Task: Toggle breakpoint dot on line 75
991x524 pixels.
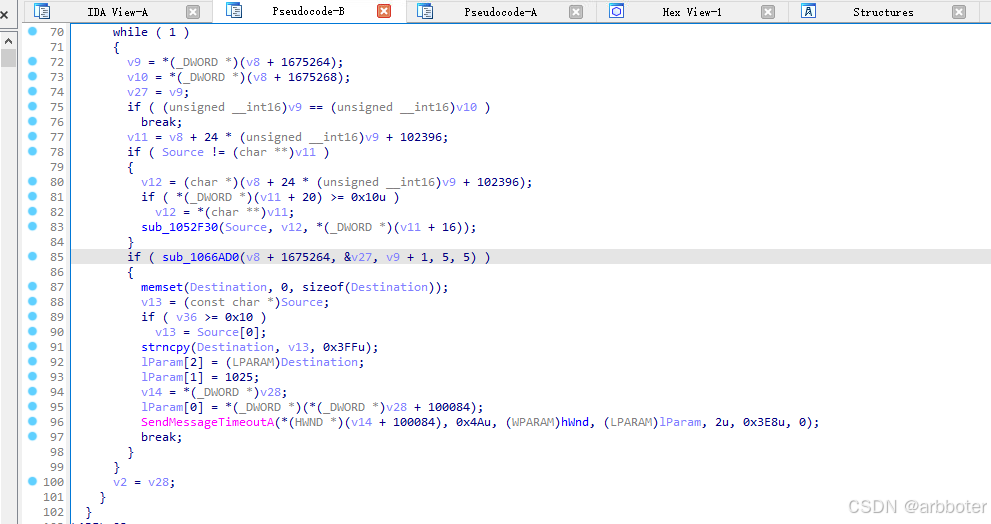Action: pos(32,106)
